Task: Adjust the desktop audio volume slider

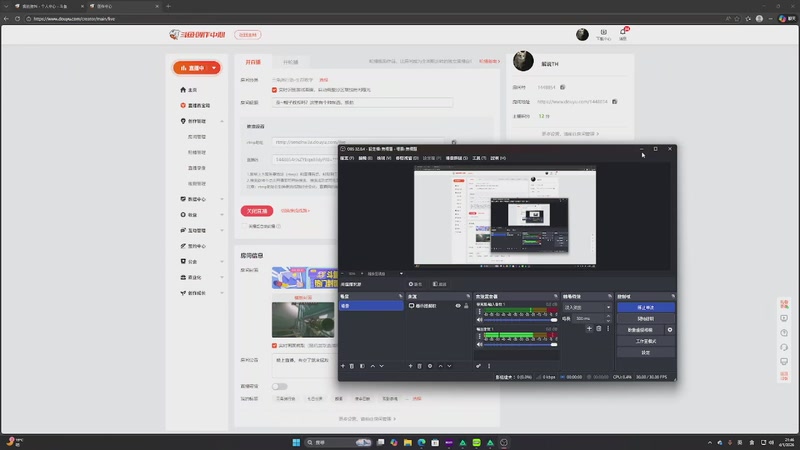Action: pos(520,344)
